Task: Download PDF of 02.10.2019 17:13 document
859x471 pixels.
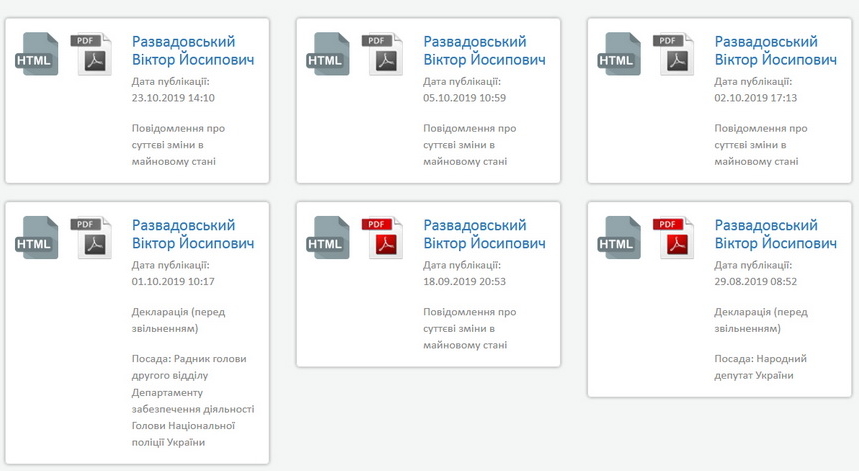Action: click(x=674, y=55)
